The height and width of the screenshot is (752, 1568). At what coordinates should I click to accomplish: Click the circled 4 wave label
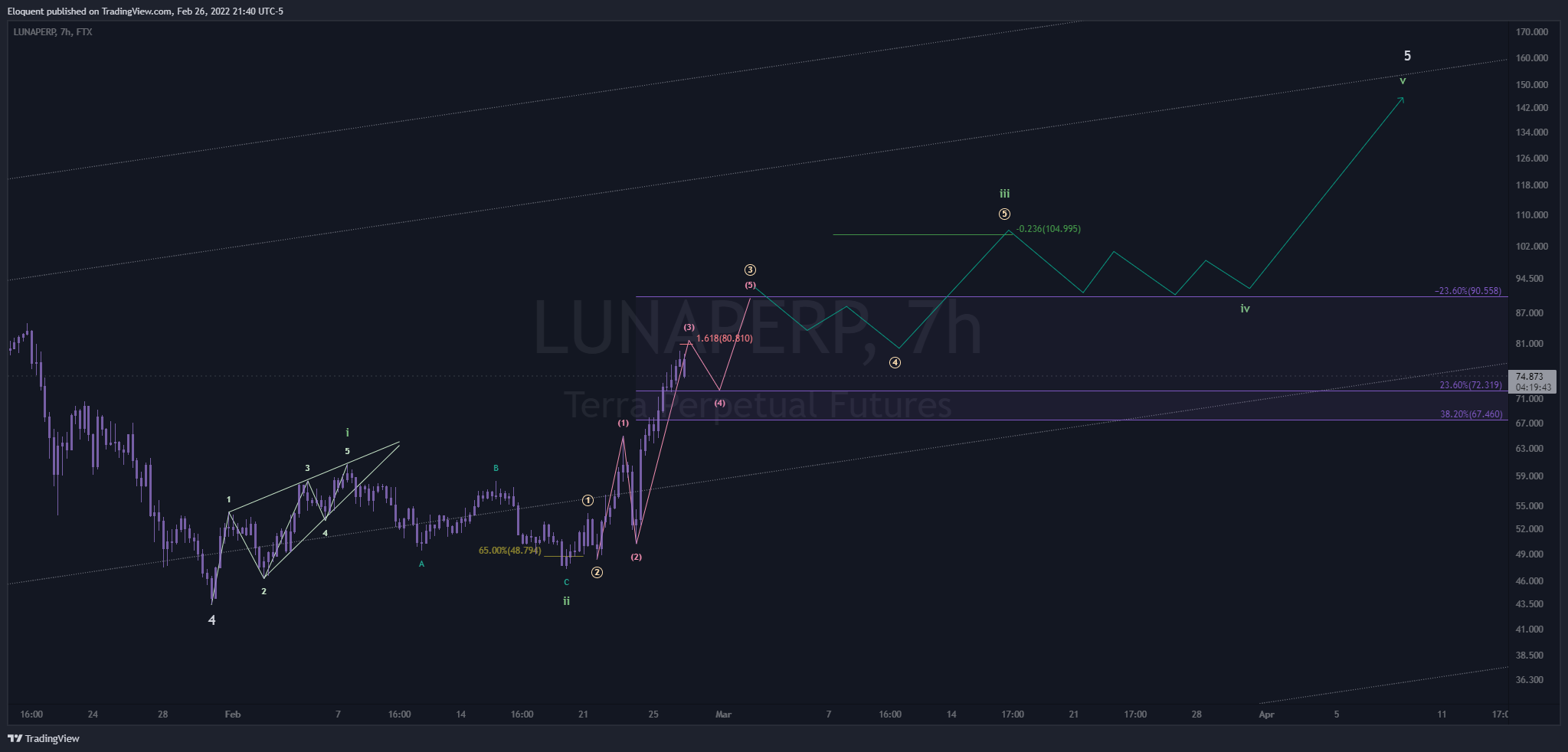point(895,362)
